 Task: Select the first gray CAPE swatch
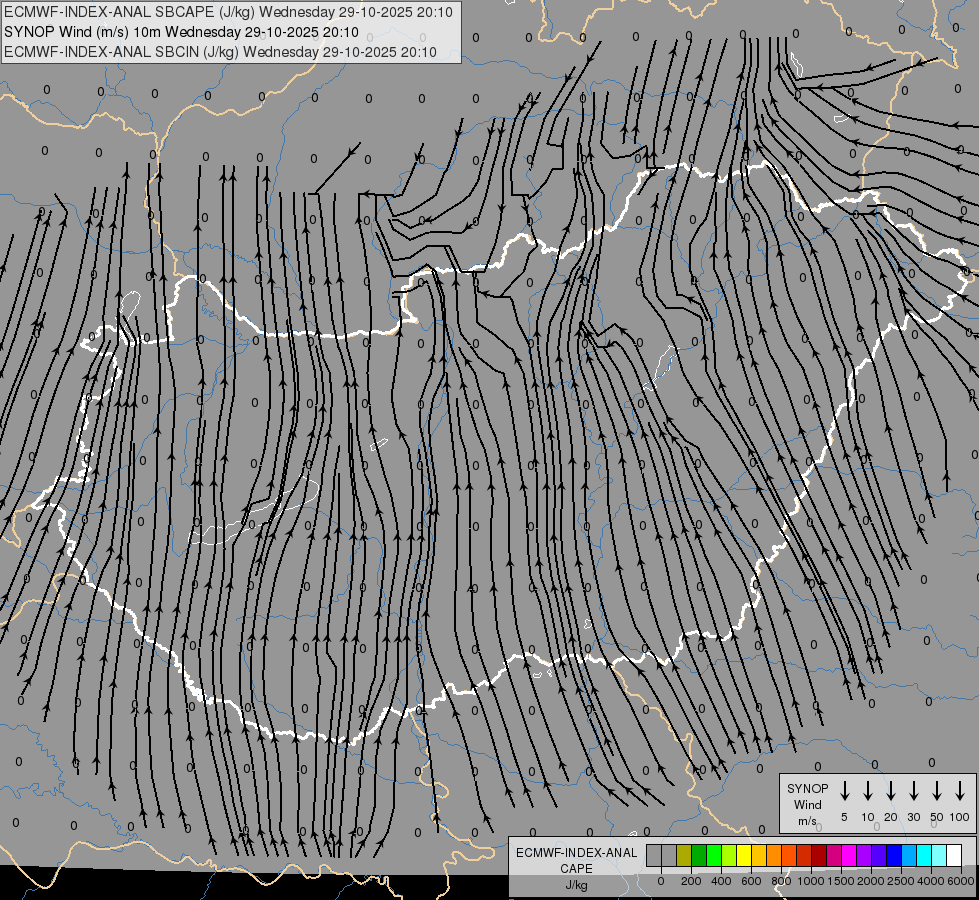[654, 855]
